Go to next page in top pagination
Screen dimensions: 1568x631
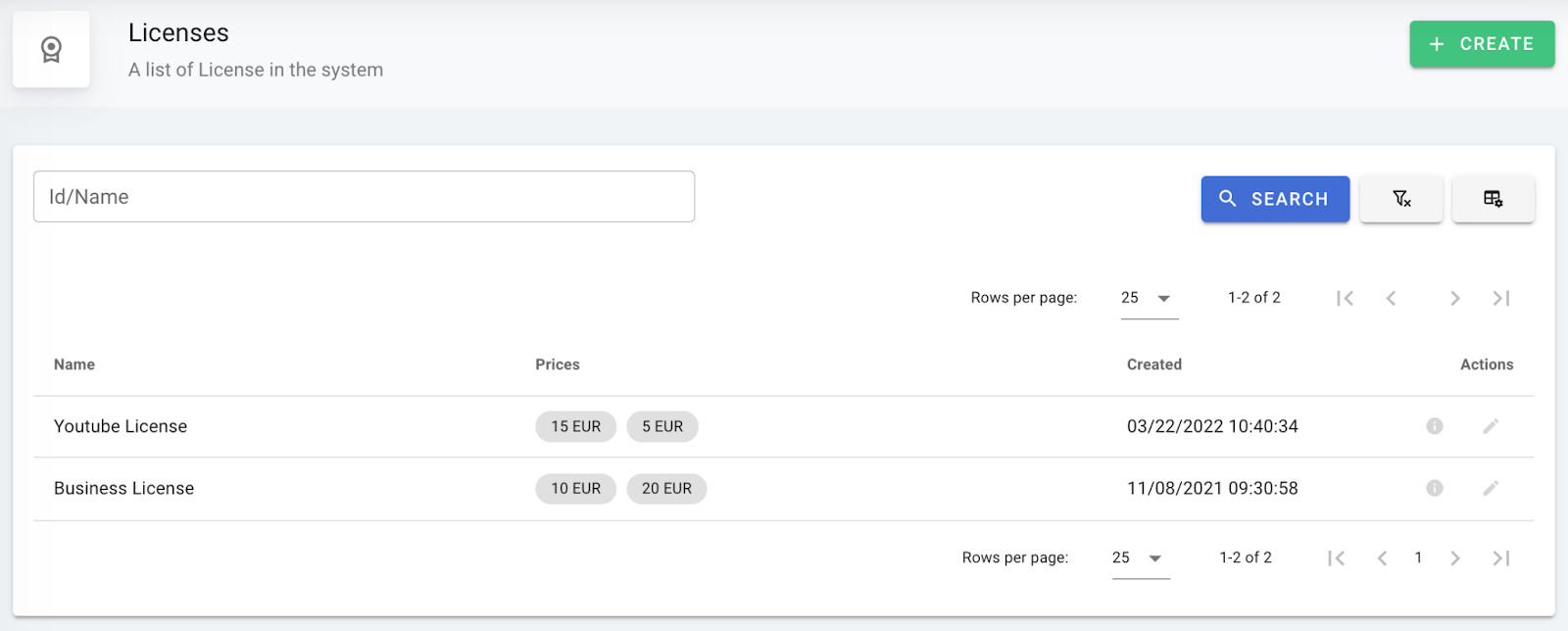click(x=1455, y=298)
